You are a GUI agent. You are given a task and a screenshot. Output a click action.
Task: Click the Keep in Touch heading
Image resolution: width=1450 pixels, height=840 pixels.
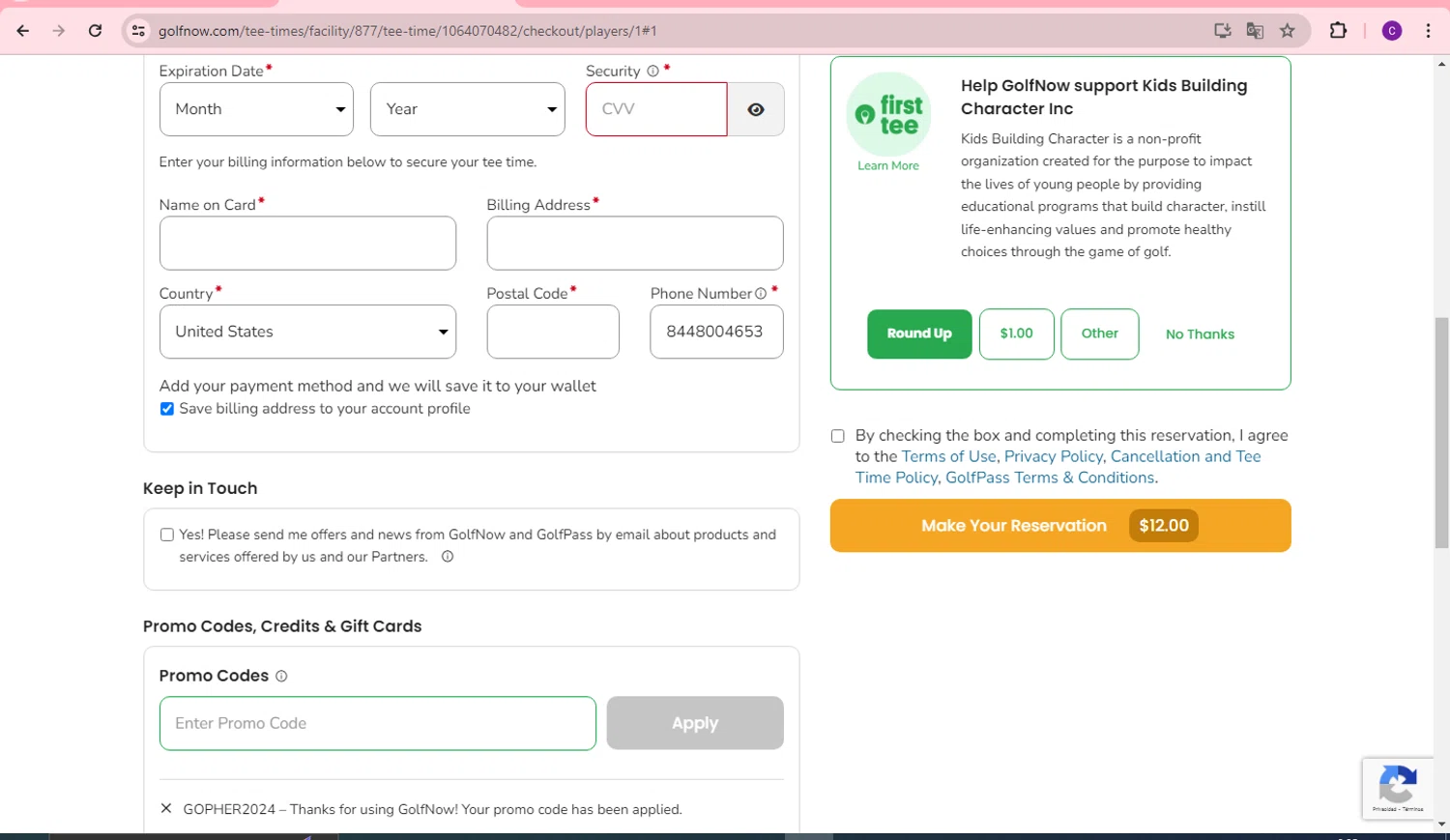pyautogui.click(x=200, y=488)
